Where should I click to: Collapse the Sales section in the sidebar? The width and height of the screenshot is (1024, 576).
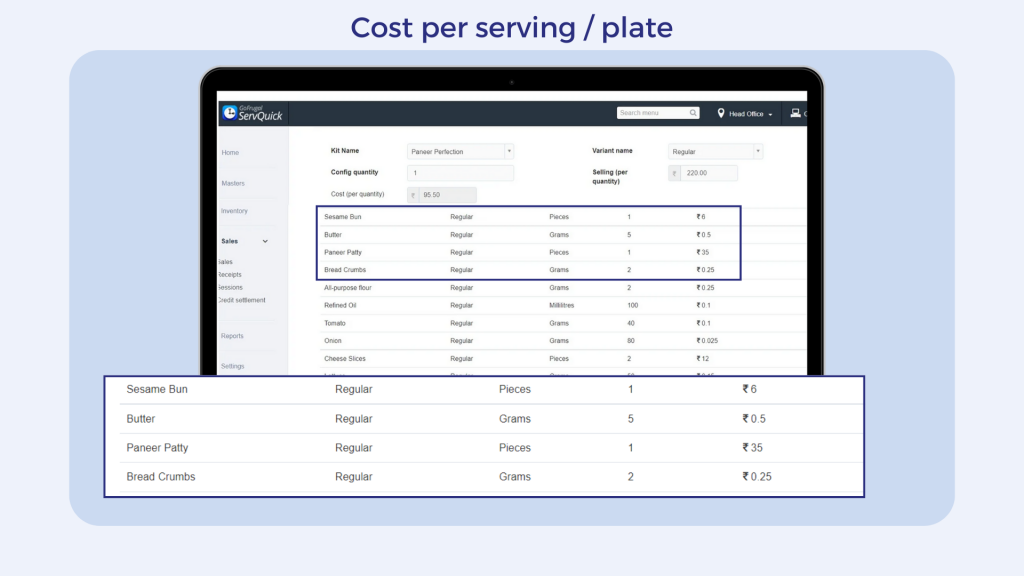pyautogui.click(x=265, y=241)
